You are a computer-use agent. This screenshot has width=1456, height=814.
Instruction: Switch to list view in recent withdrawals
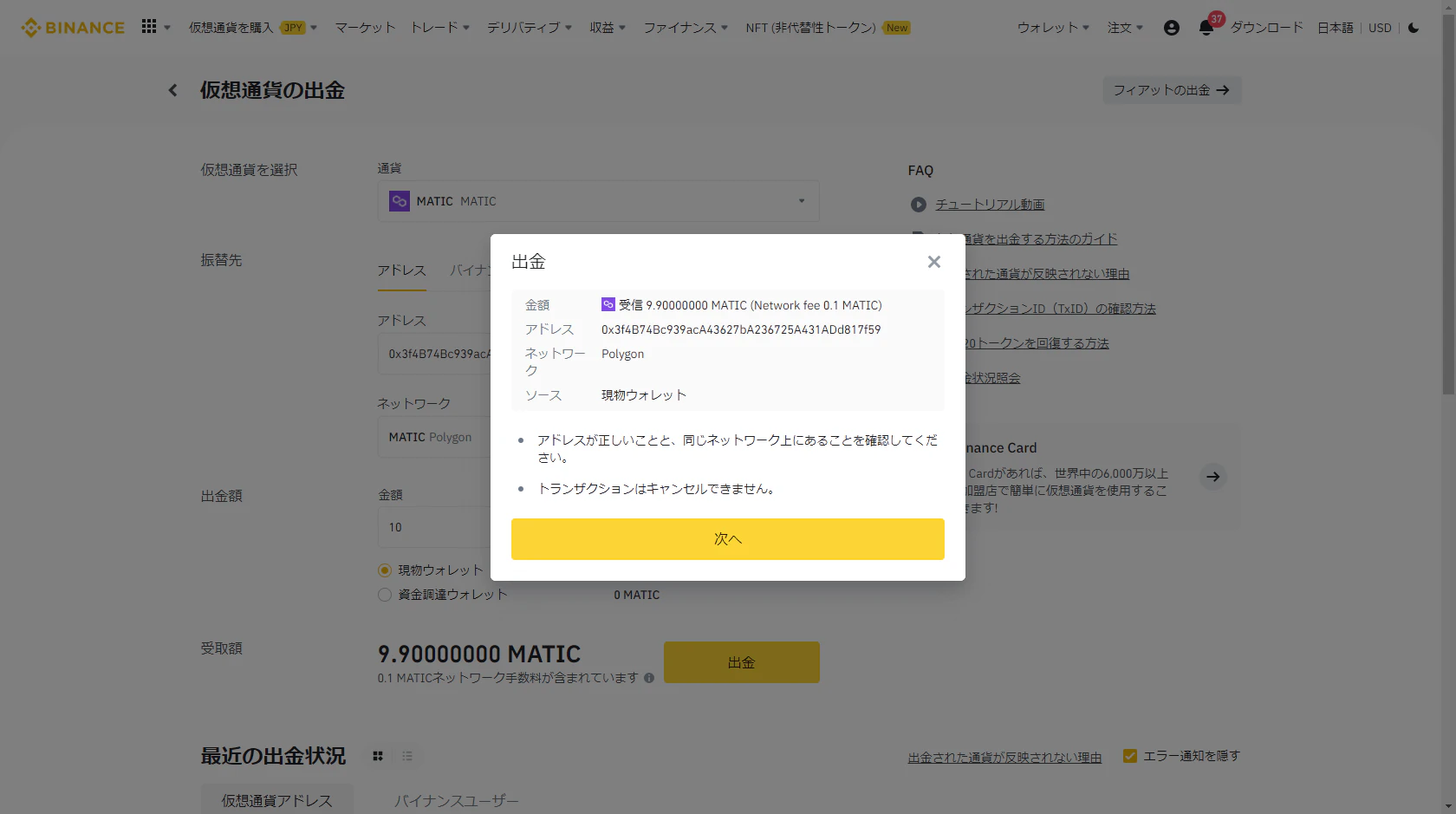[x=407, y=756]
